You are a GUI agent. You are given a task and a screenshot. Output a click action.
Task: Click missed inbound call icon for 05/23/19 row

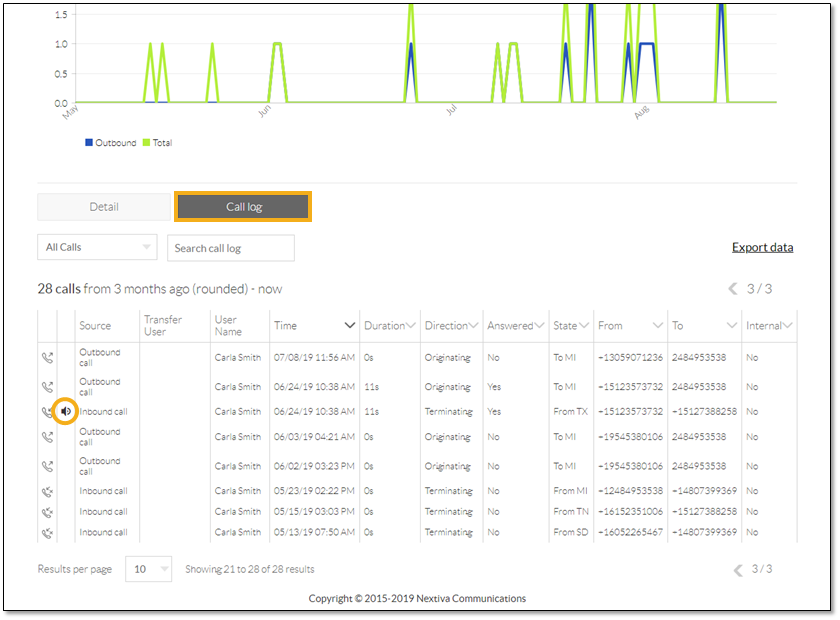[x=48, y=491]
